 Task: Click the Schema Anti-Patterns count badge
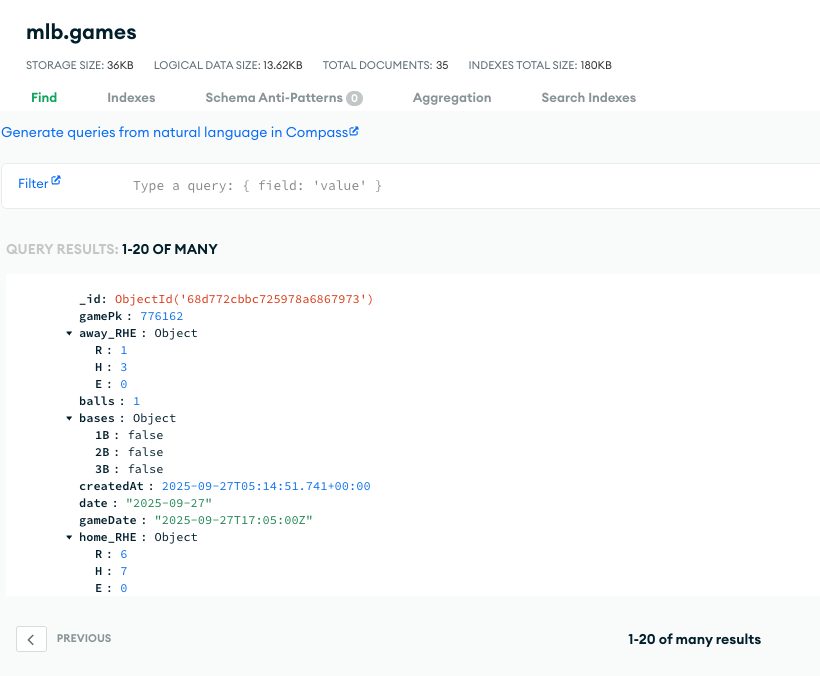pos(354,98)
